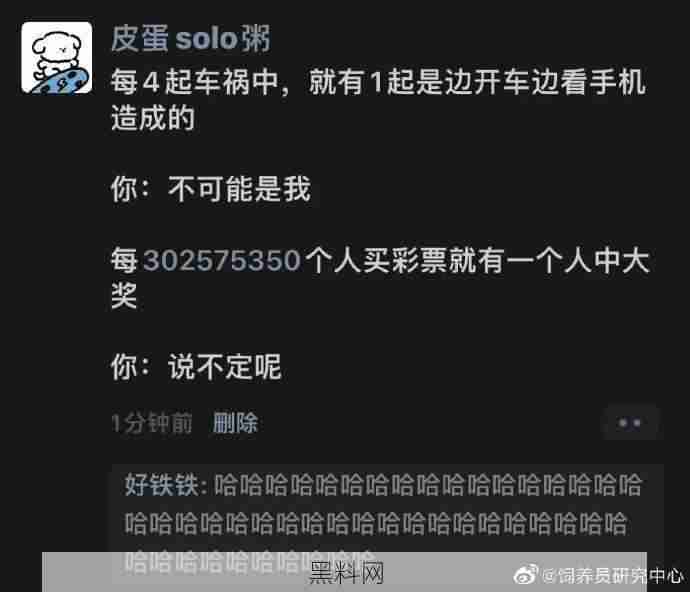Click the 哈哈 row partly covered by banner
Screen dimensions: 690x592
click(250, 560)
